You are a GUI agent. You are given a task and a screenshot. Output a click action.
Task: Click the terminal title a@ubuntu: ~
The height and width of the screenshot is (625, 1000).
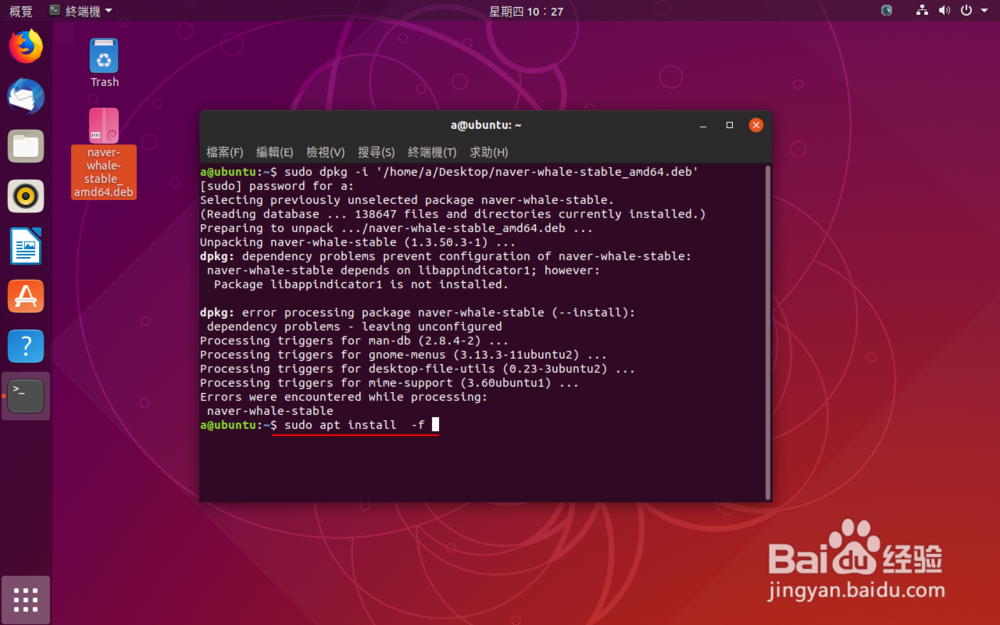pos(486,125)
